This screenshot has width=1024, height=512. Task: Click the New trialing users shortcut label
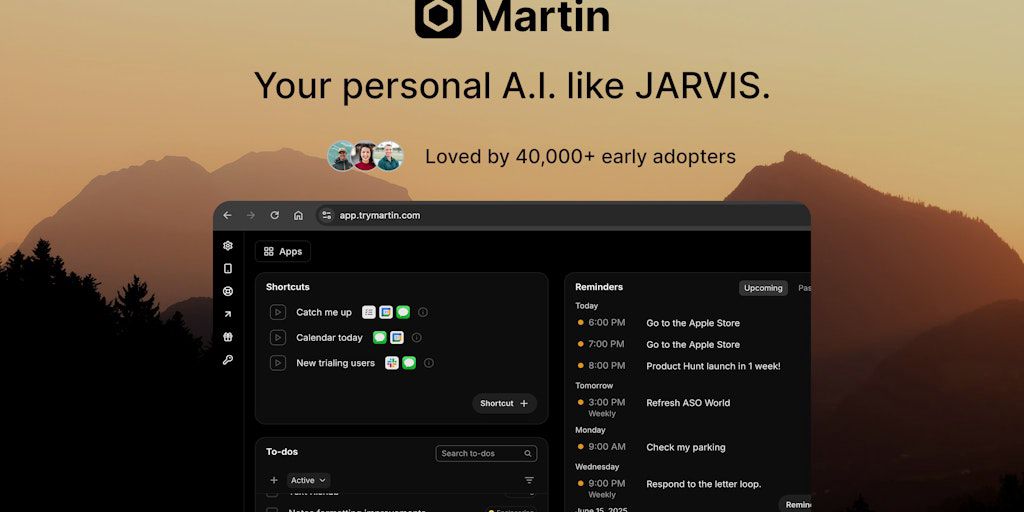tap(336, 363)
